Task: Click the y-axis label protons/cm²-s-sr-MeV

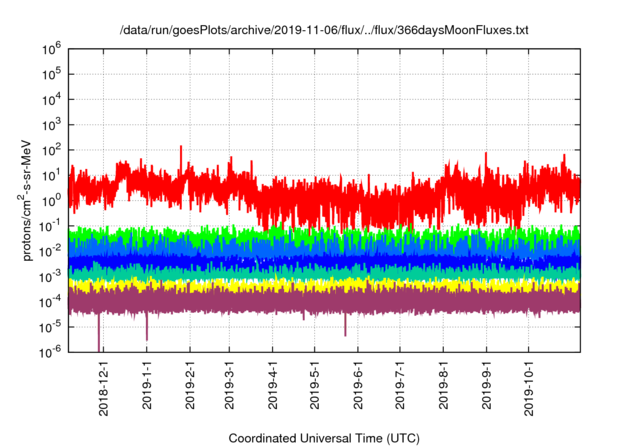Action: (x=25, y=201)
